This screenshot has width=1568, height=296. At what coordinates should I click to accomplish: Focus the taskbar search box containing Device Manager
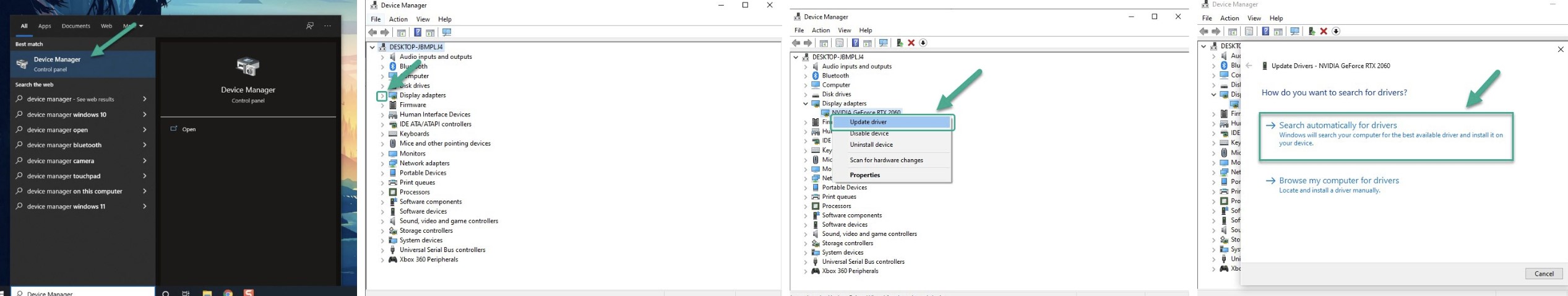click(x=82, y=292)
